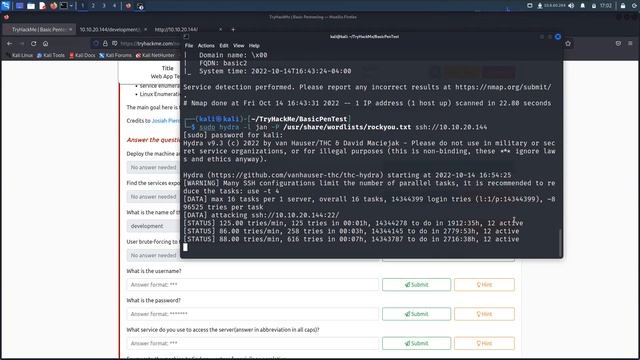Image resolution: width=640 pixels, height=360 pixels.
Task: Click the terminal vertical scrollbar
Action: (x=560, y=242)
